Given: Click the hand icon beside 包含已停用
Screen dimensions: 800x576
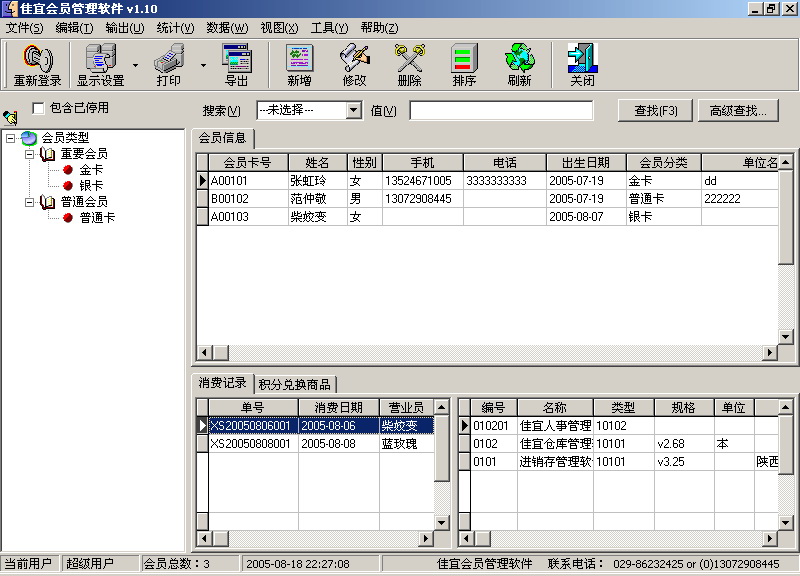Looking at the screenshot, I should (x=10, y=118).
